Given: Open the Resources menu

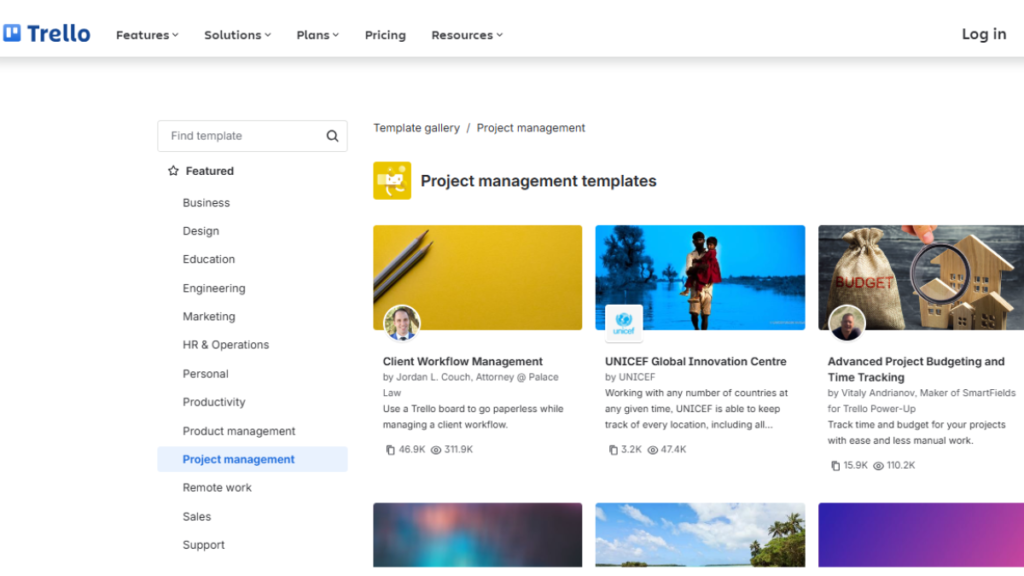Looking at the screenshot, I should pyautogui.click(x=466, y=34).
